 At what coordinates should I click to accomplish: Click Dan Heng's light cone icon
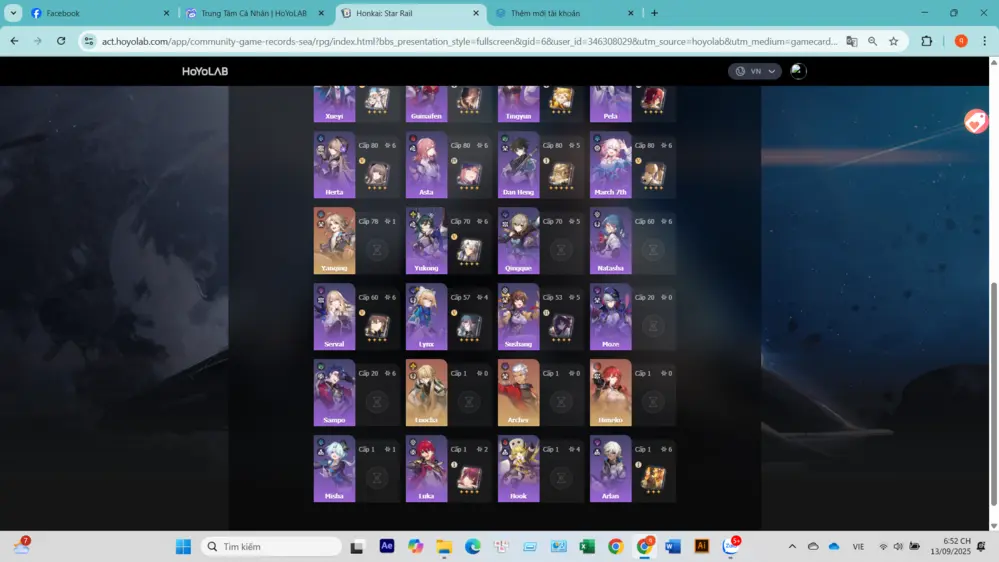point(561,174)
